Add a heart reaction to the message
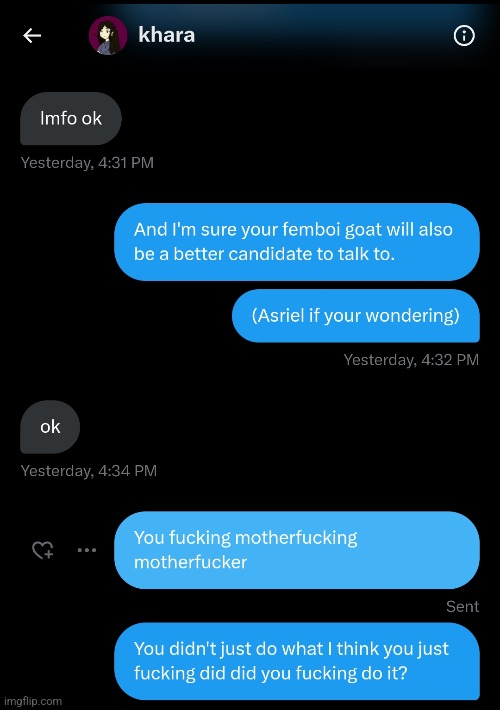Screen dimensions: 500x710 (43, 550)
